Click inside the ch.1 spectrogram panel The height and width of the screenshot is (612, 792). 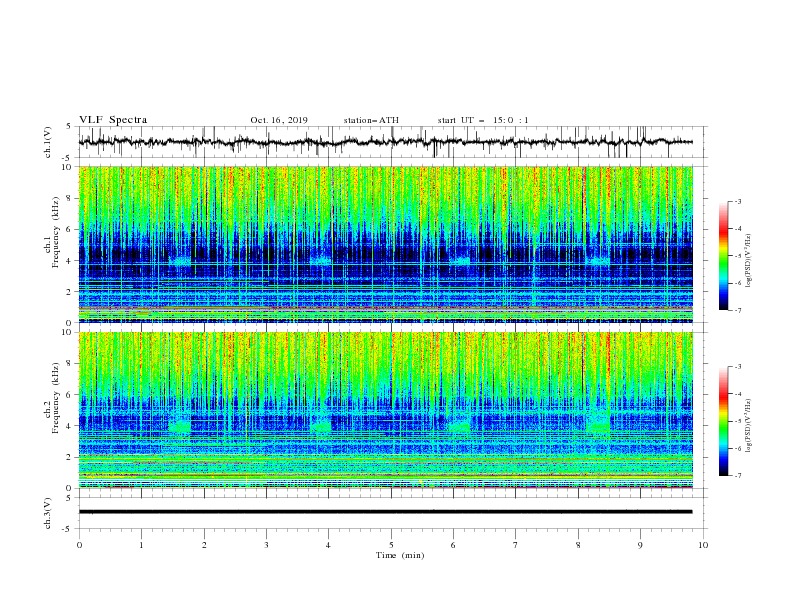point(385,244)
